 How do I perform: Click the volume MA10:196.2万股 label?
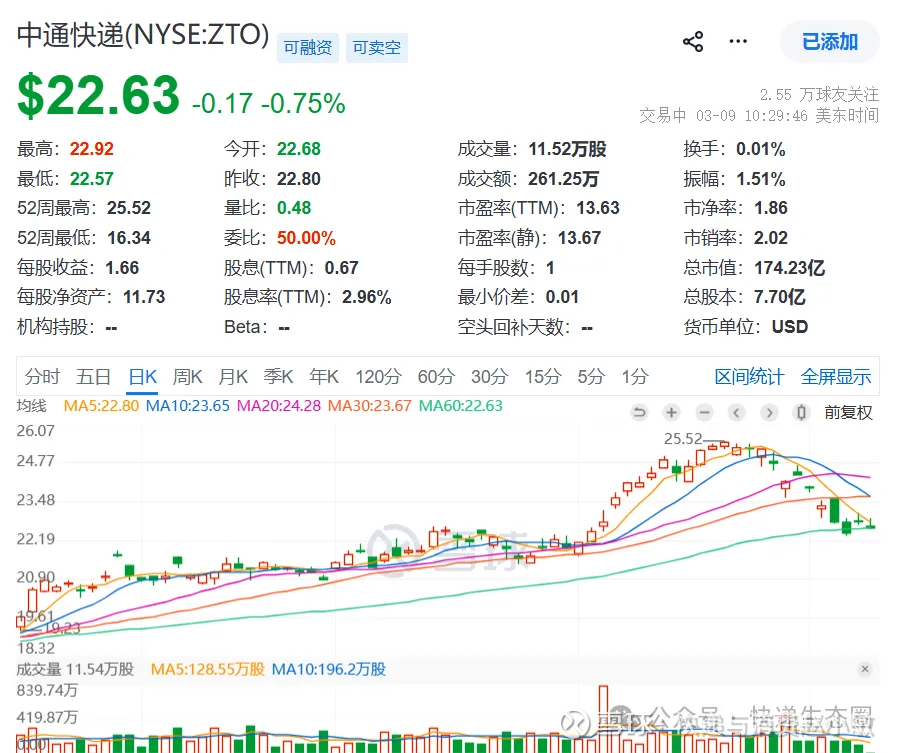click(329, 669)
